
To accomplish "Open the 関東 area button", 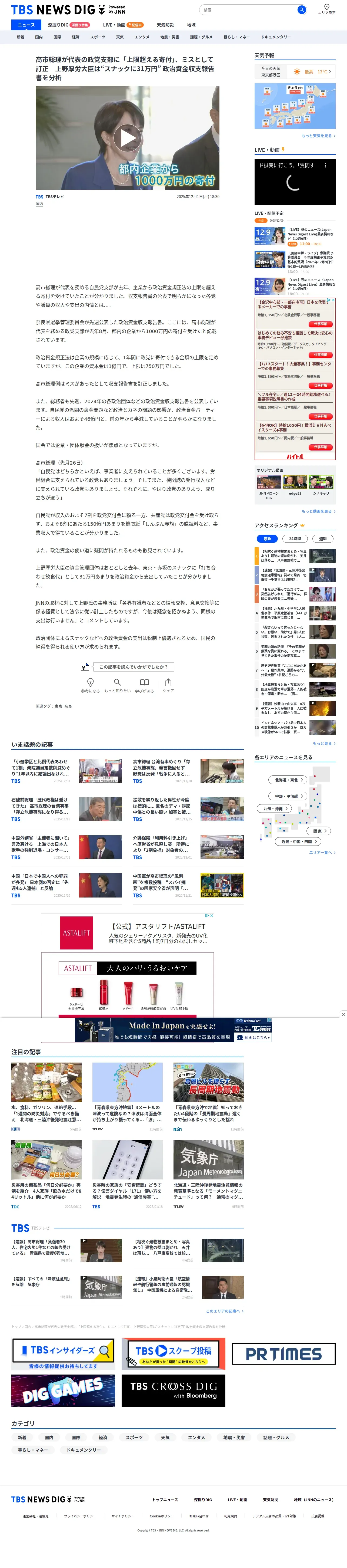I will click(x=319, y=831).
